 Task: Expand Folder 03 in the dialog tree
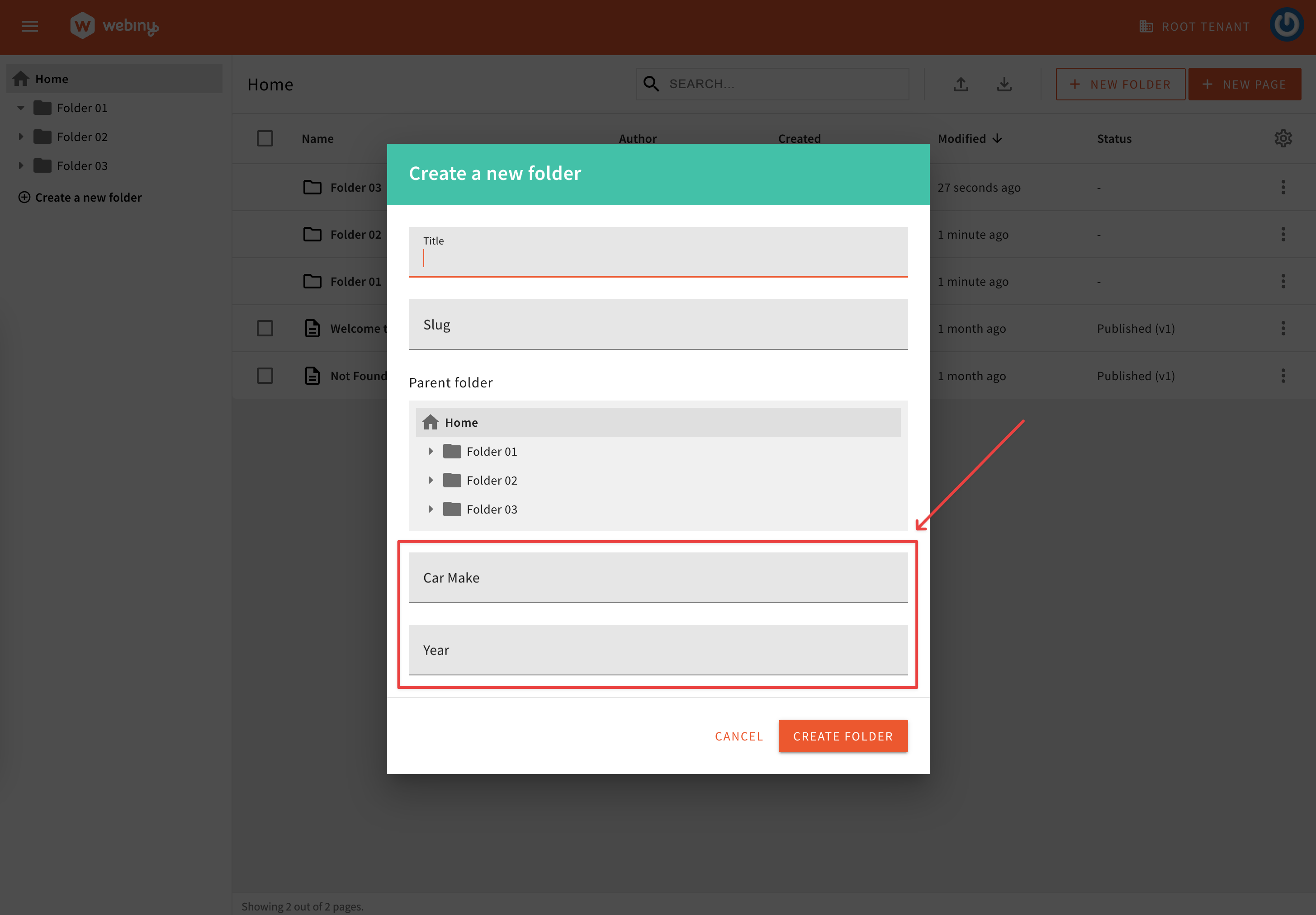click(431, 509)
